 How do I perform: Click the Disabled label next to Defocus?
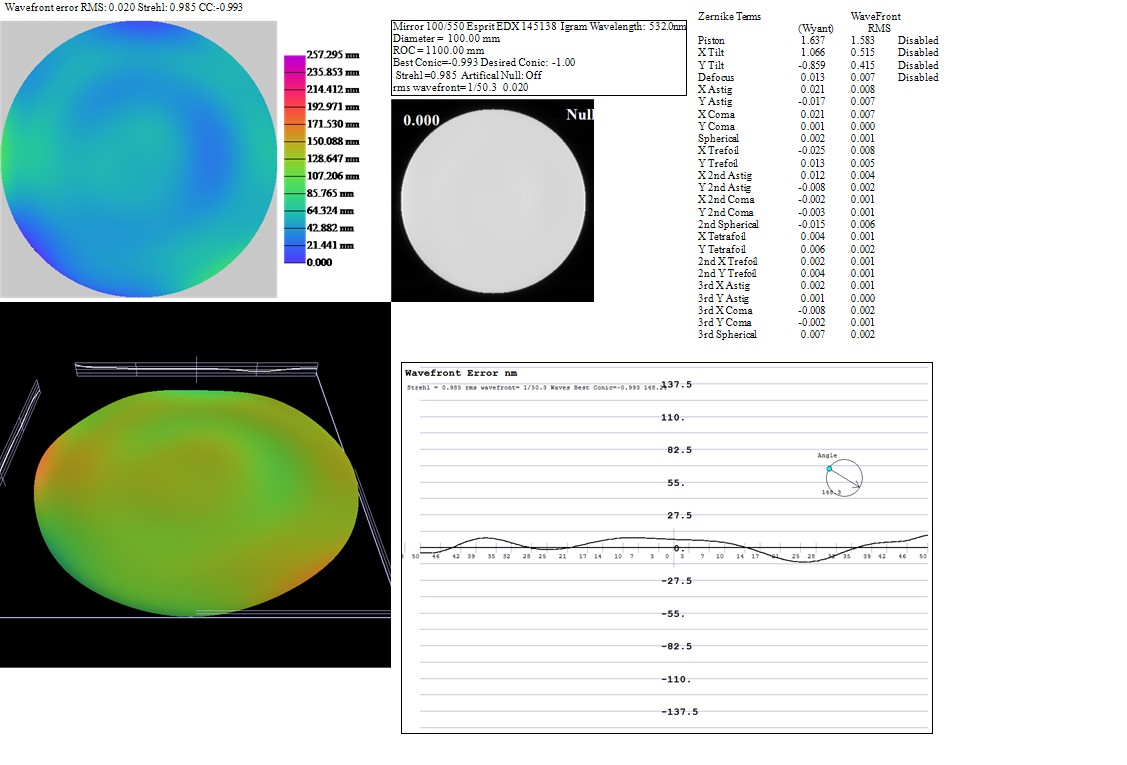coord(917,77)
